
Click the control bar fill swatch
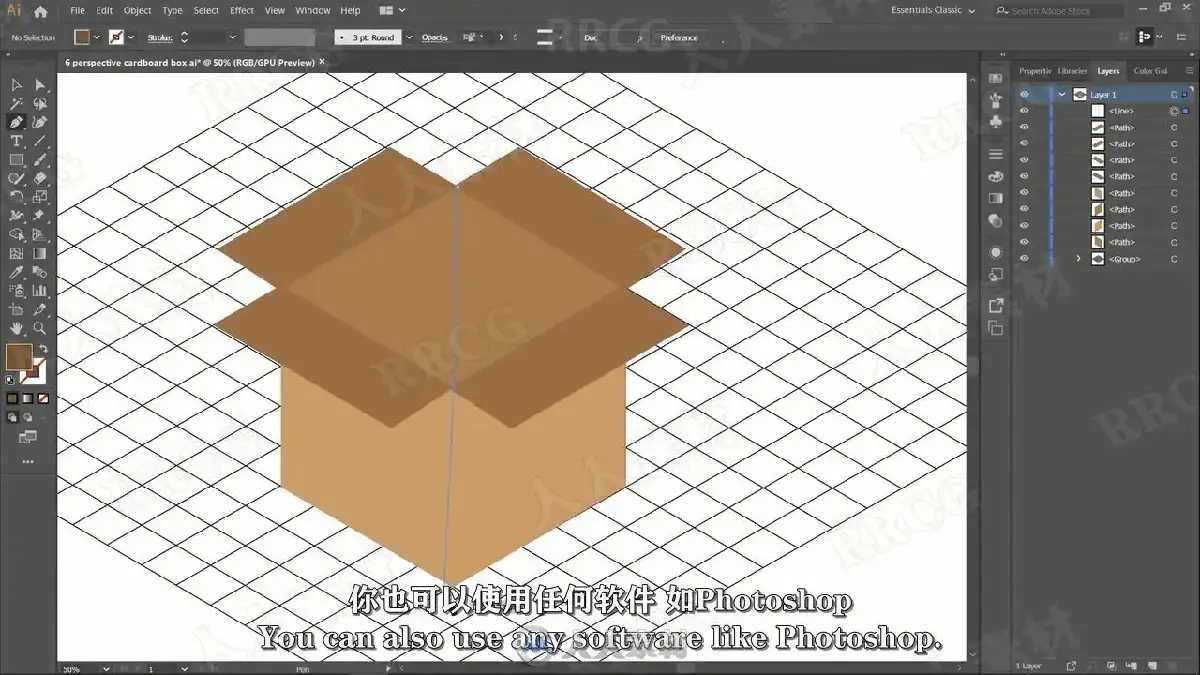click(82, 37)
